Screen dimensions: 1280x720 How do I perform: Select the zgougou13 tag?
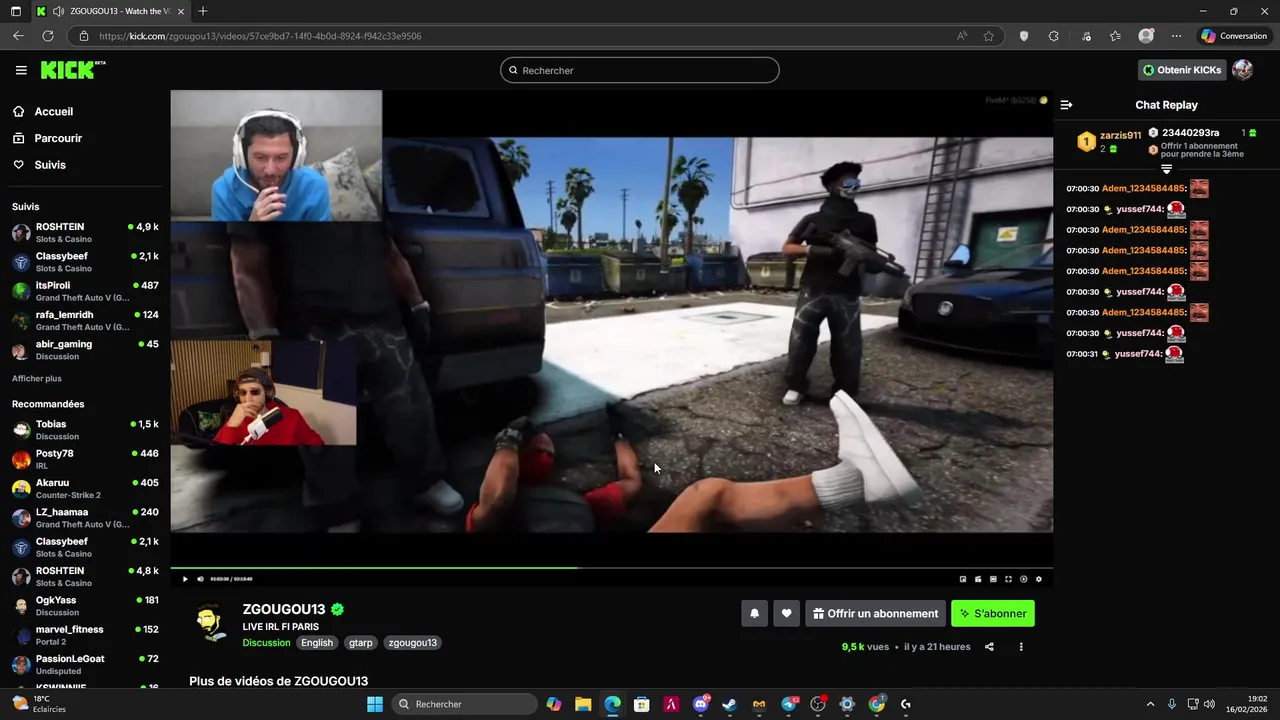coord(412,643)
